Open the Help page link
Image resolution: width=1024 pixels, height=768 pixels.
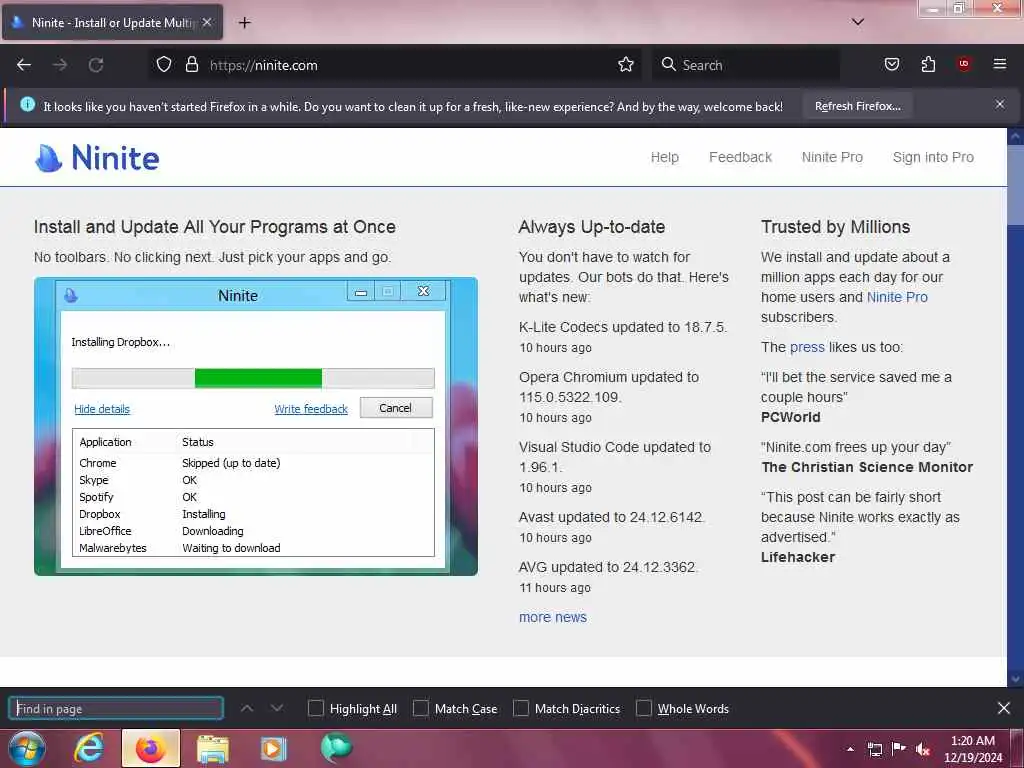coord(665,157)
